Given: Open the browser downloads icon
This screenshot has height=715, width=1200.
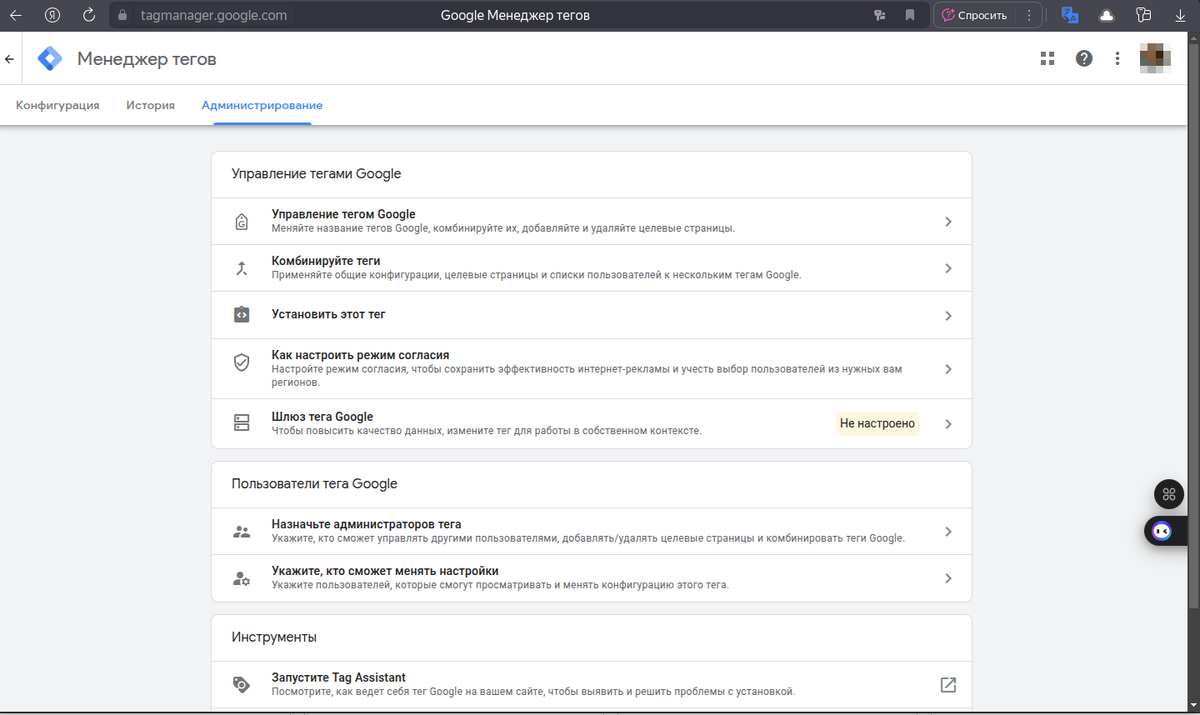Looking at the screenshot, I should pyautogui.click(x=1180, y=15).
